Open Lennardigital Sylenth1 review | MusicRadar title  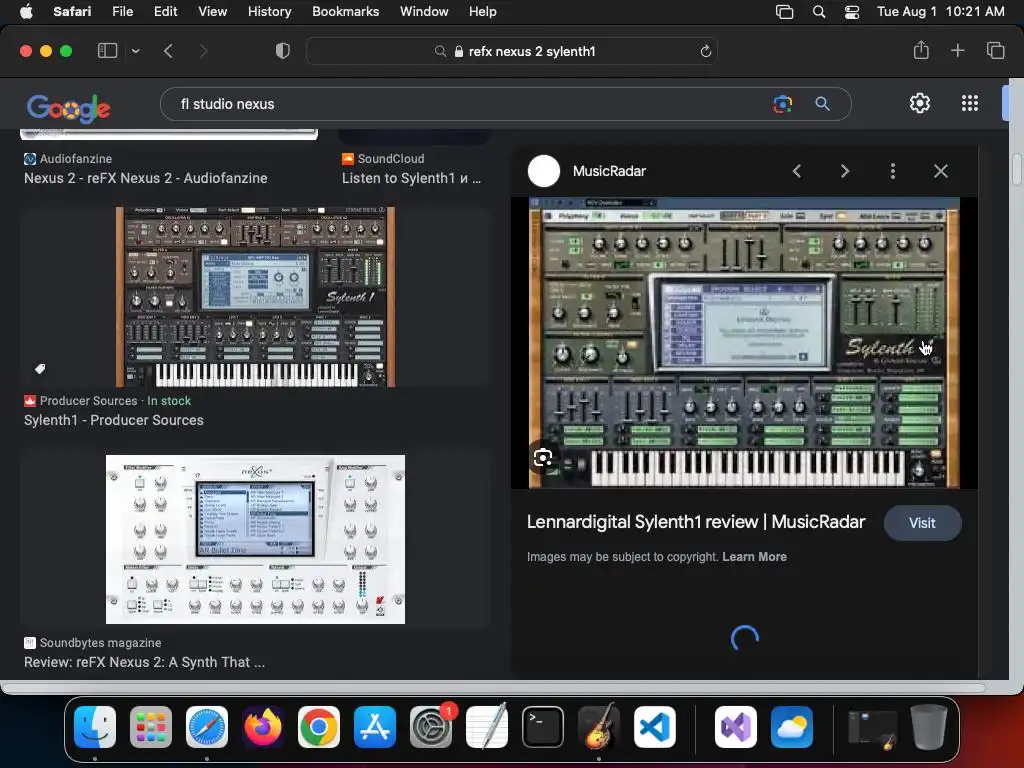[696, 522]
